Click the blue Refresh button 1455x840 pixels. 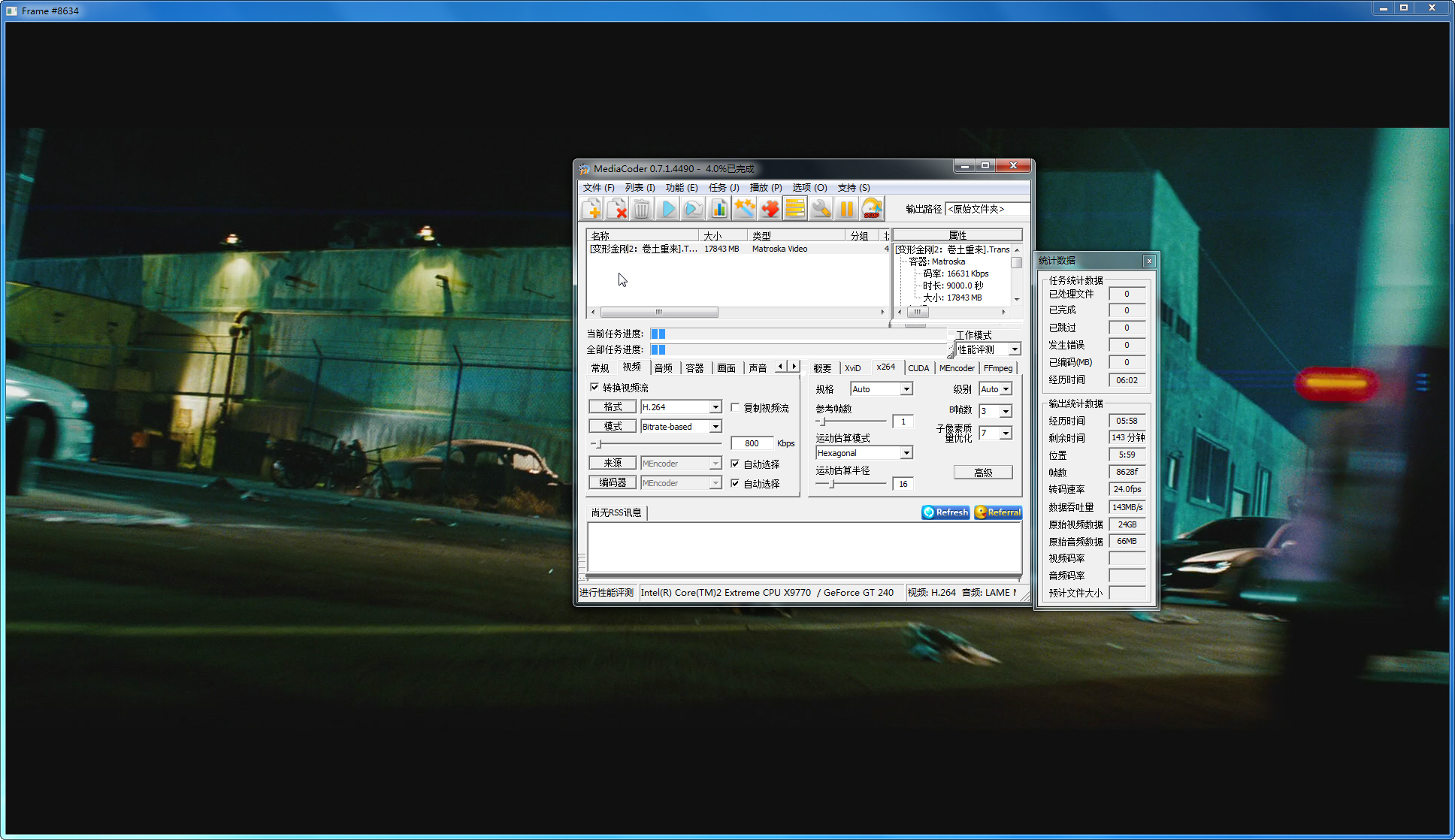click(945, 512)
